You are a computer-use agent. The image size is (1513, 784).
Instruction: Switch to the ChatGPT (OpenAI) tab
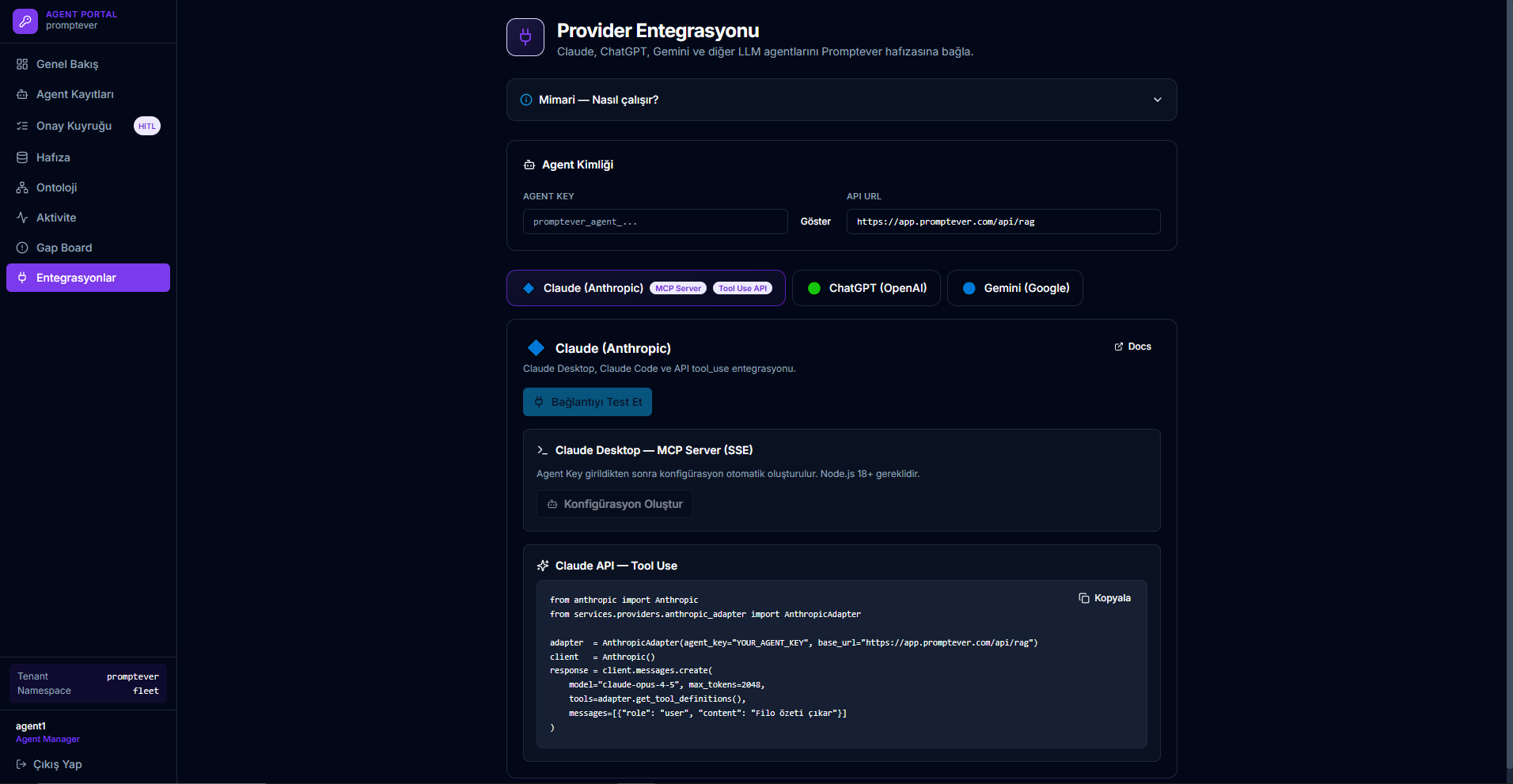[866, 288]
